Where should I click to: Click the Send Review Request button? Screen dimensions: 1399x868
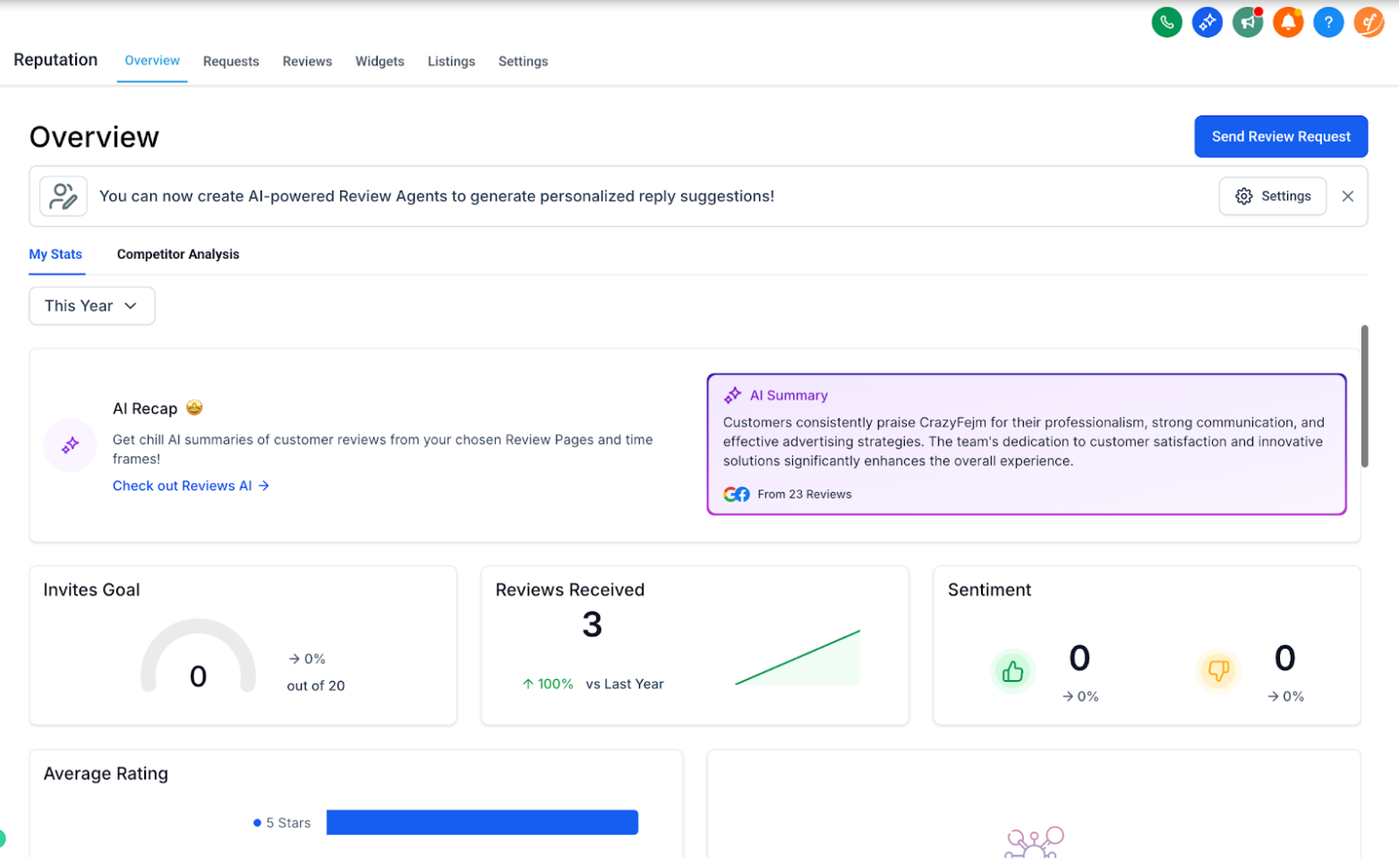(x=1280, y=137)
